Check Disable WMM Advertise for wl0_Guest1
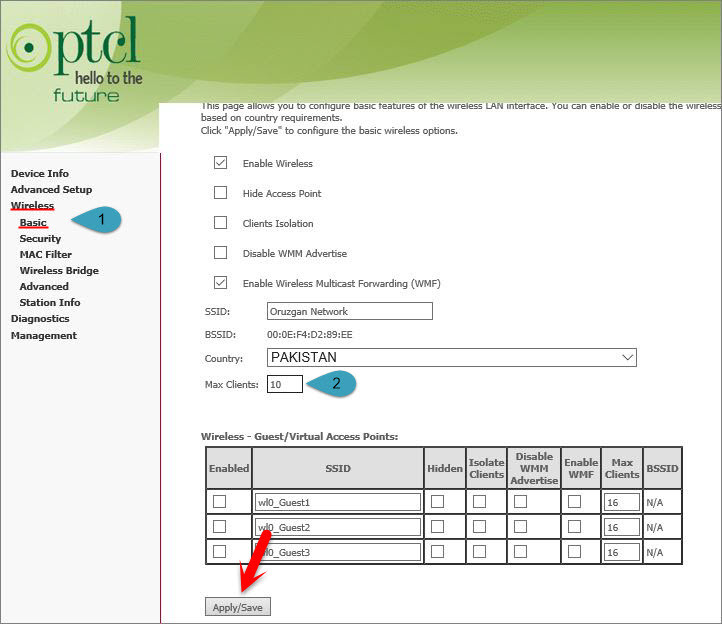Viewport: 722px width, 624px height. pyautogui.click(x=520, y=502)
